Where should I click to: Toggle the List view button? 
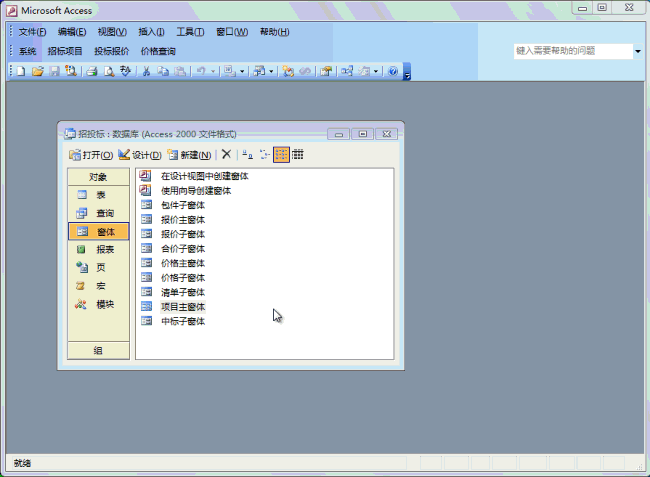(x=281, y=155)
